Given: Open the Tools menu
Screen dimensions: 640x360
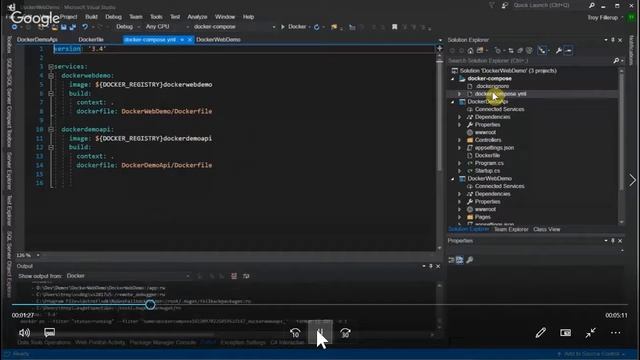Looking at the screenshot, I should coord(156,17).
